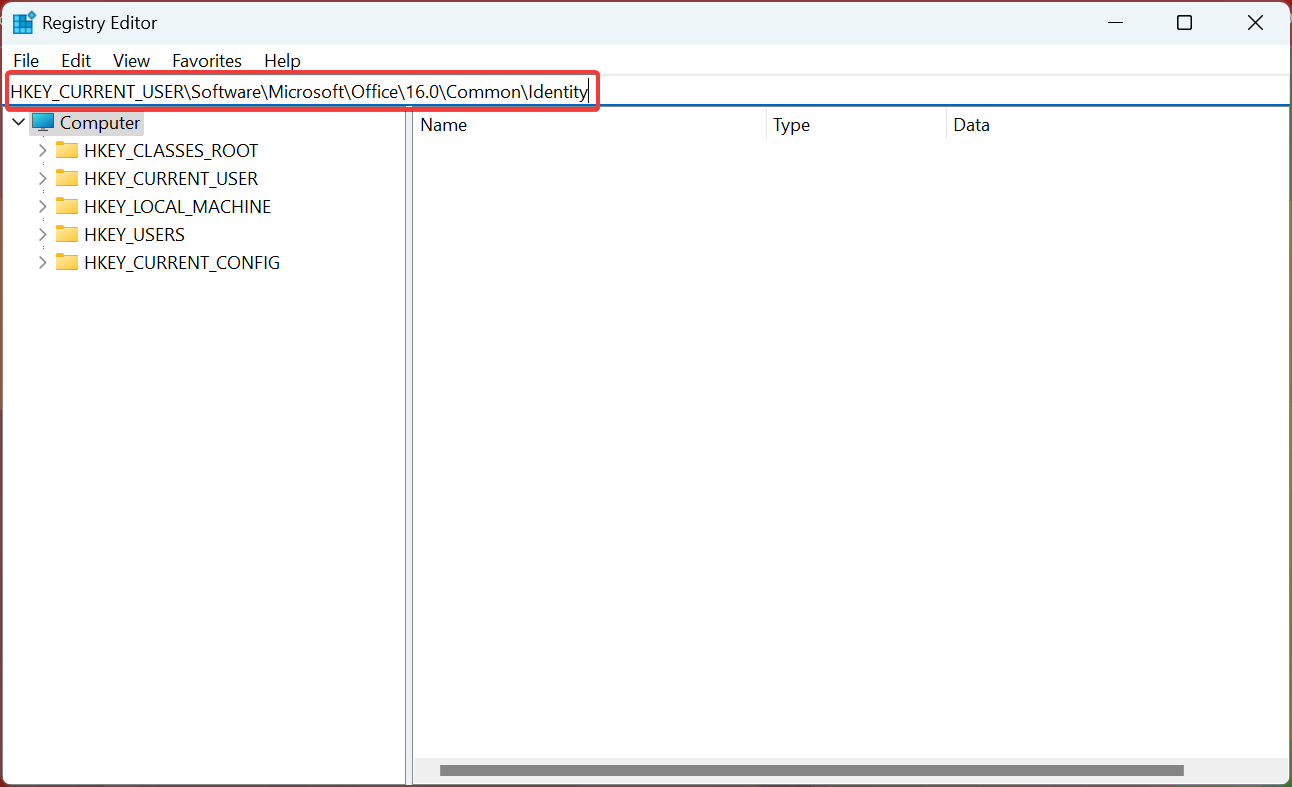Viewport: 1292px width, 787px height.
Task: Select the Computer tree label
Action: coord(100,123)
